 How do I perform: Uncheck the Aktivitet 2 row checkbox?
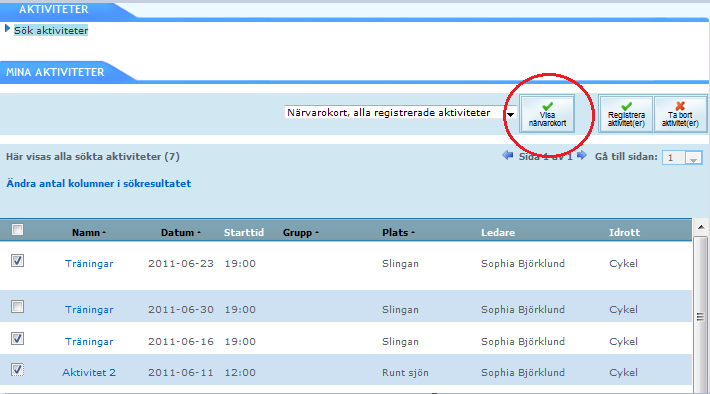point(17,370)
